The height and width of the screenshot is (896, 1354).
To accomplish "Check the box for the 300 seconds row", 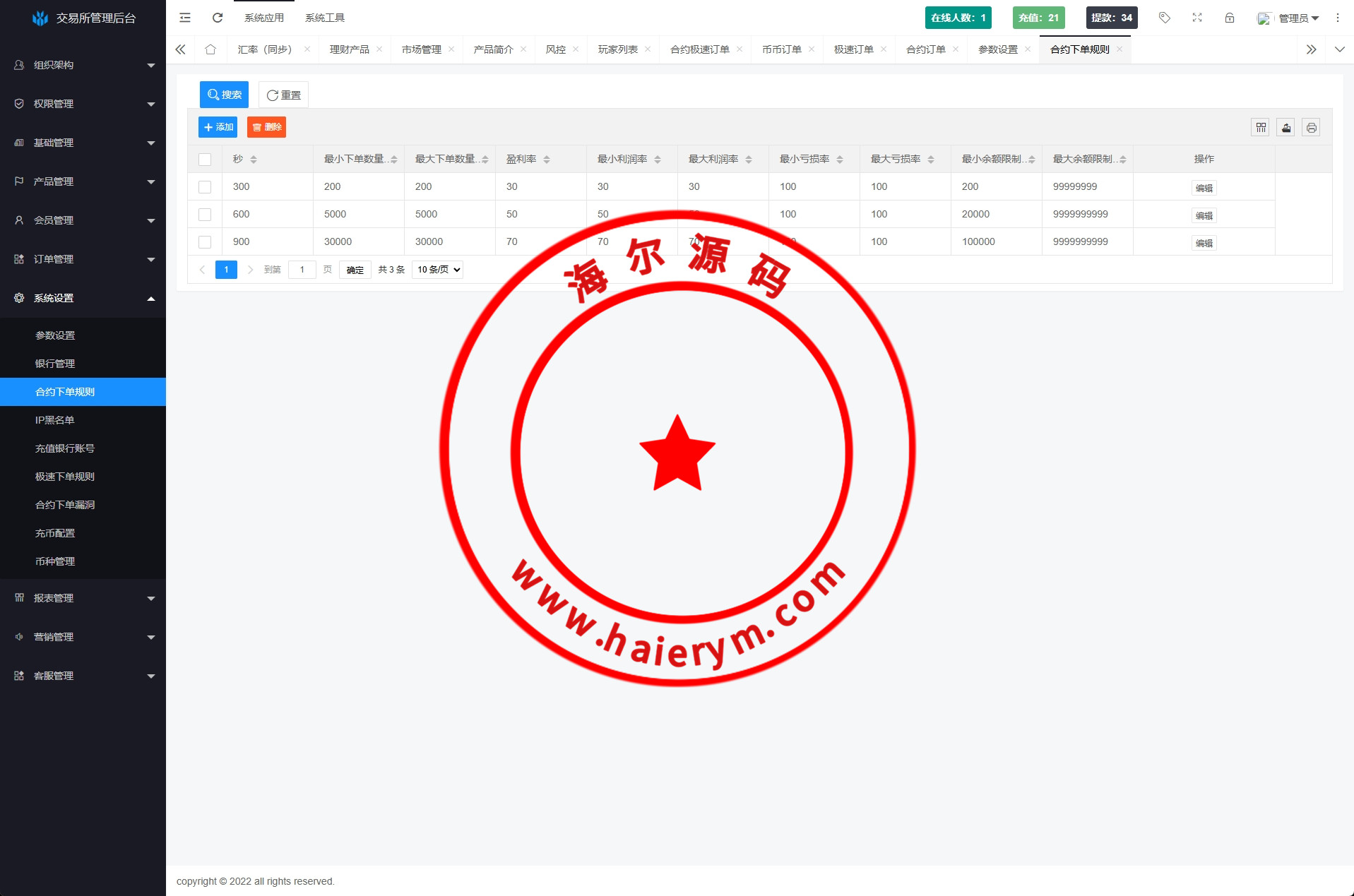I will [205, 187].
